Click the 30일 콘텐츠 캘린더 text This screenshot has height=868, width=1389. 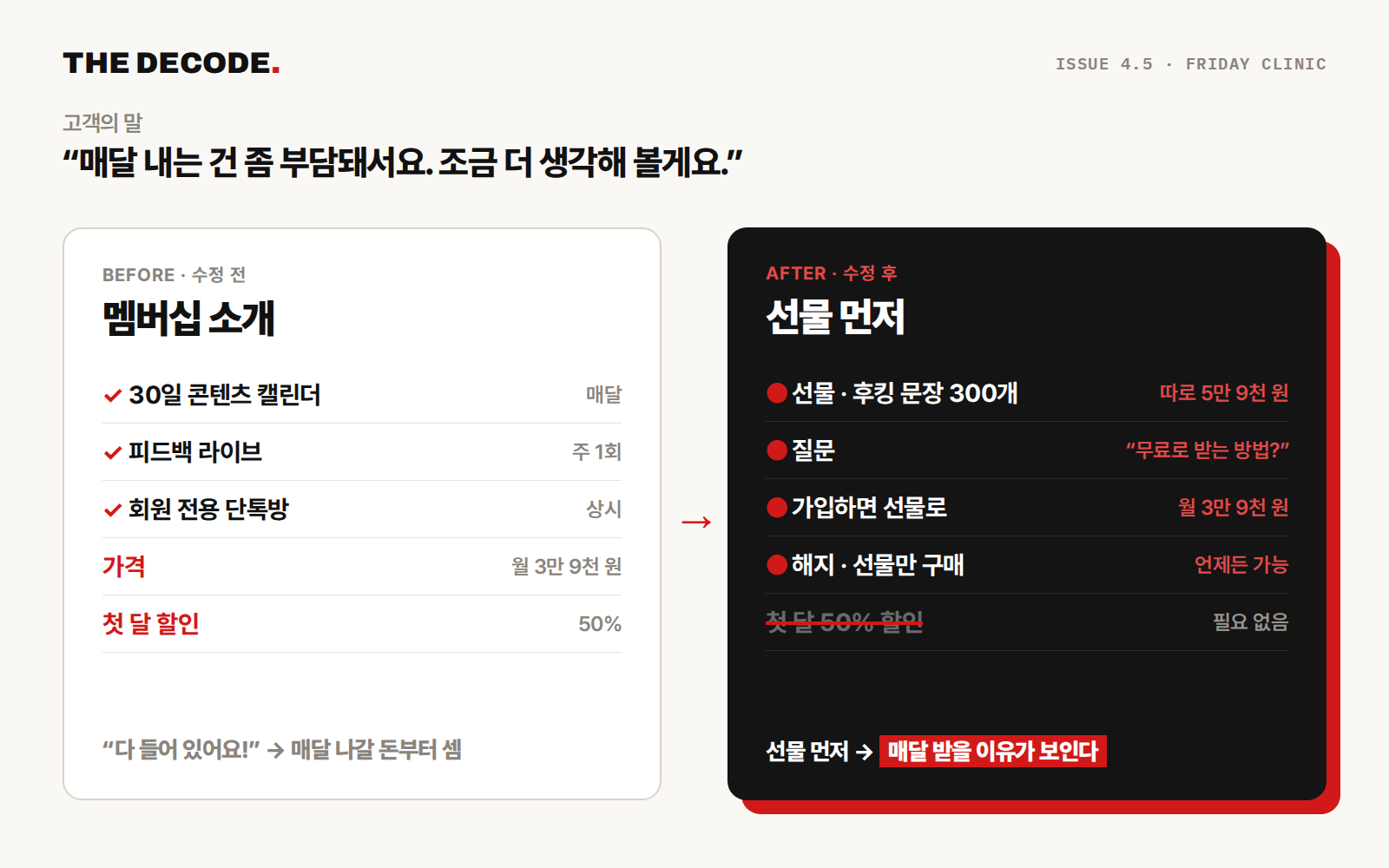[224, 395]
